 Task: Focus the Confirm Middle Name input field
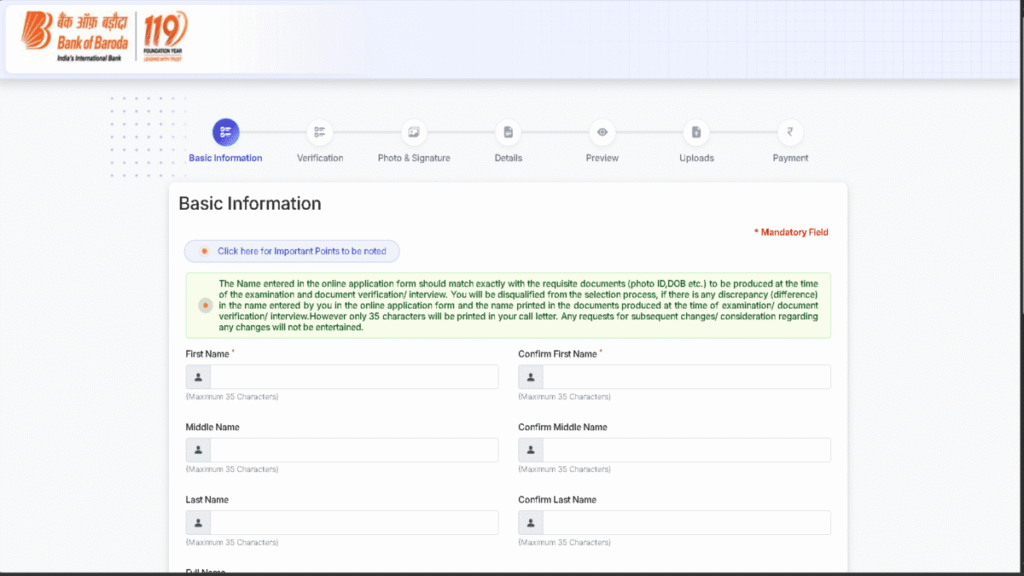[x=686, y=450]
